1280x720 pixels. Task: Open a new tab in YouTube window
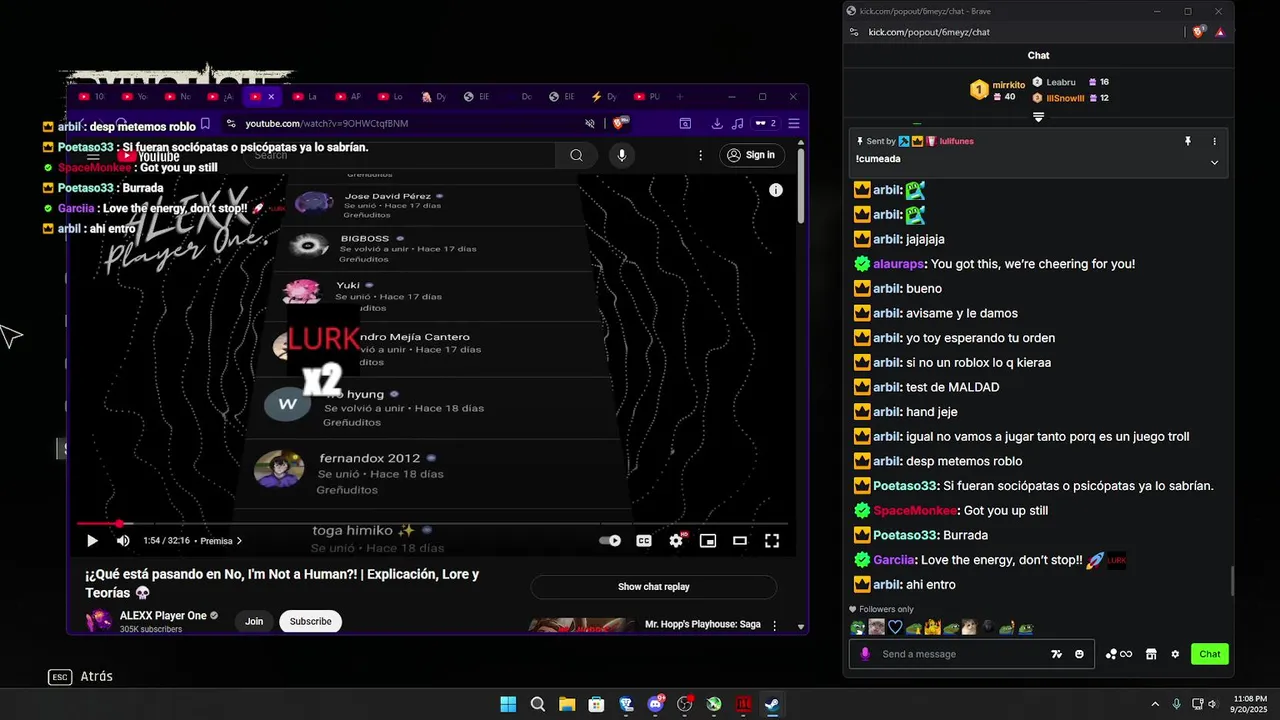point(680,97)
